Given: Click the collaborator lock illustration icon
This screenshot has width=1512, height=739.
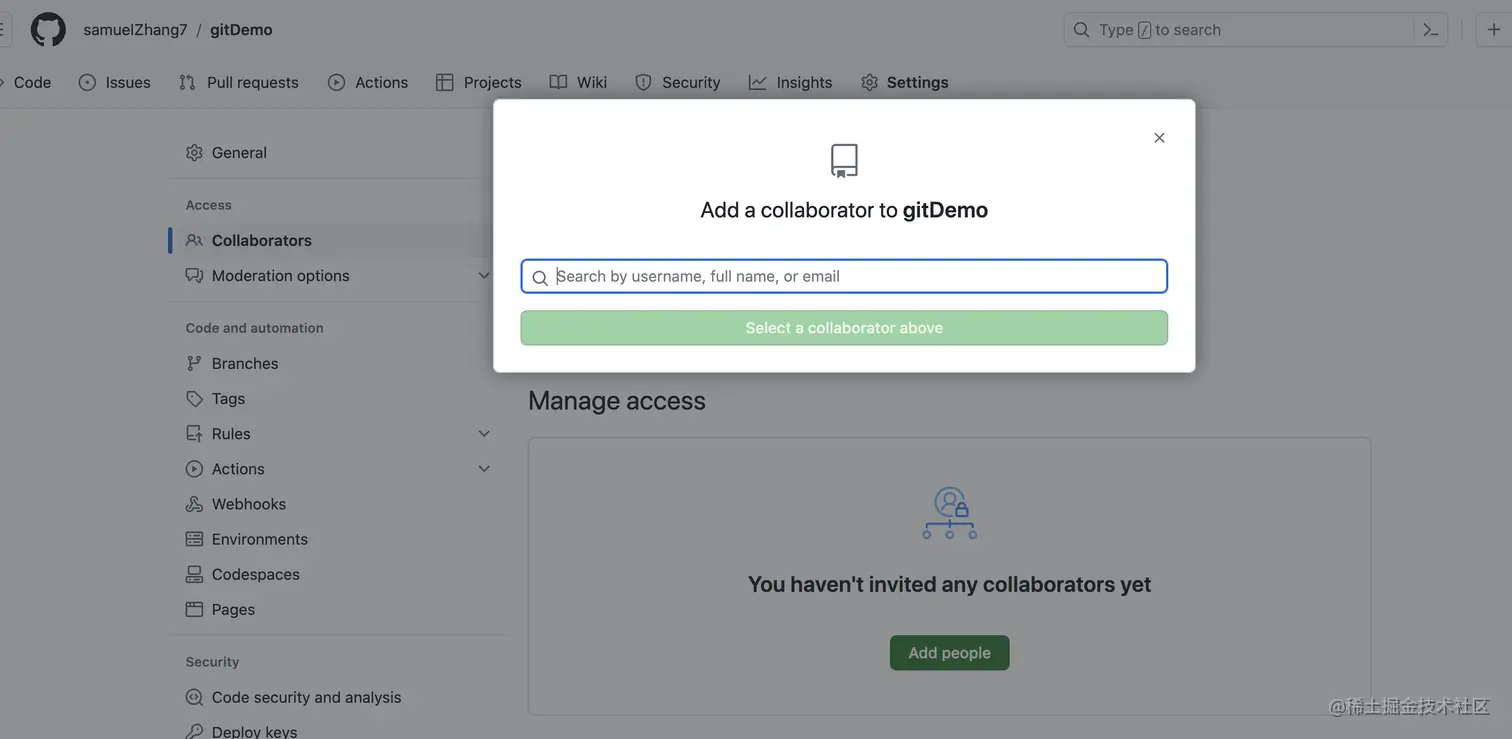Looking at the screenshot, I should [950, 513].
